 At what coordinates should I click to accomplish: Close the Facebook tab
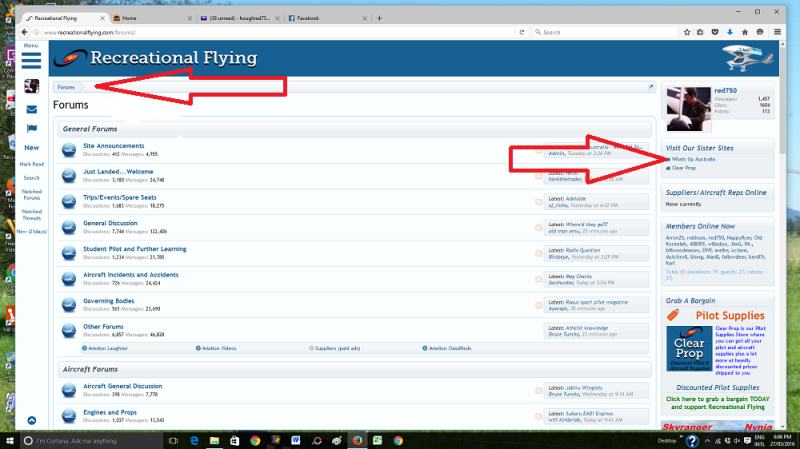pyautogui.click(x=364, y=18)
